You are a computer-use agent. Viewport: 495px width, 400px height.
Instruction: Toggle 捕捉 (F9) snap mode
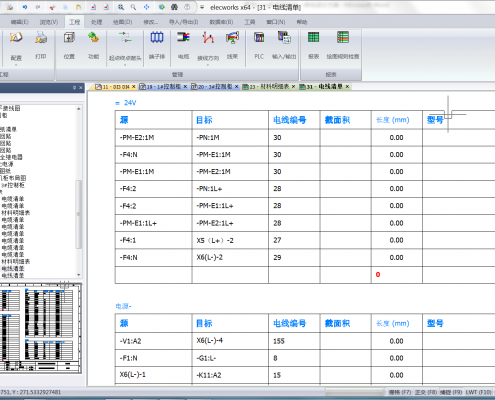click(x=451, y=392)
